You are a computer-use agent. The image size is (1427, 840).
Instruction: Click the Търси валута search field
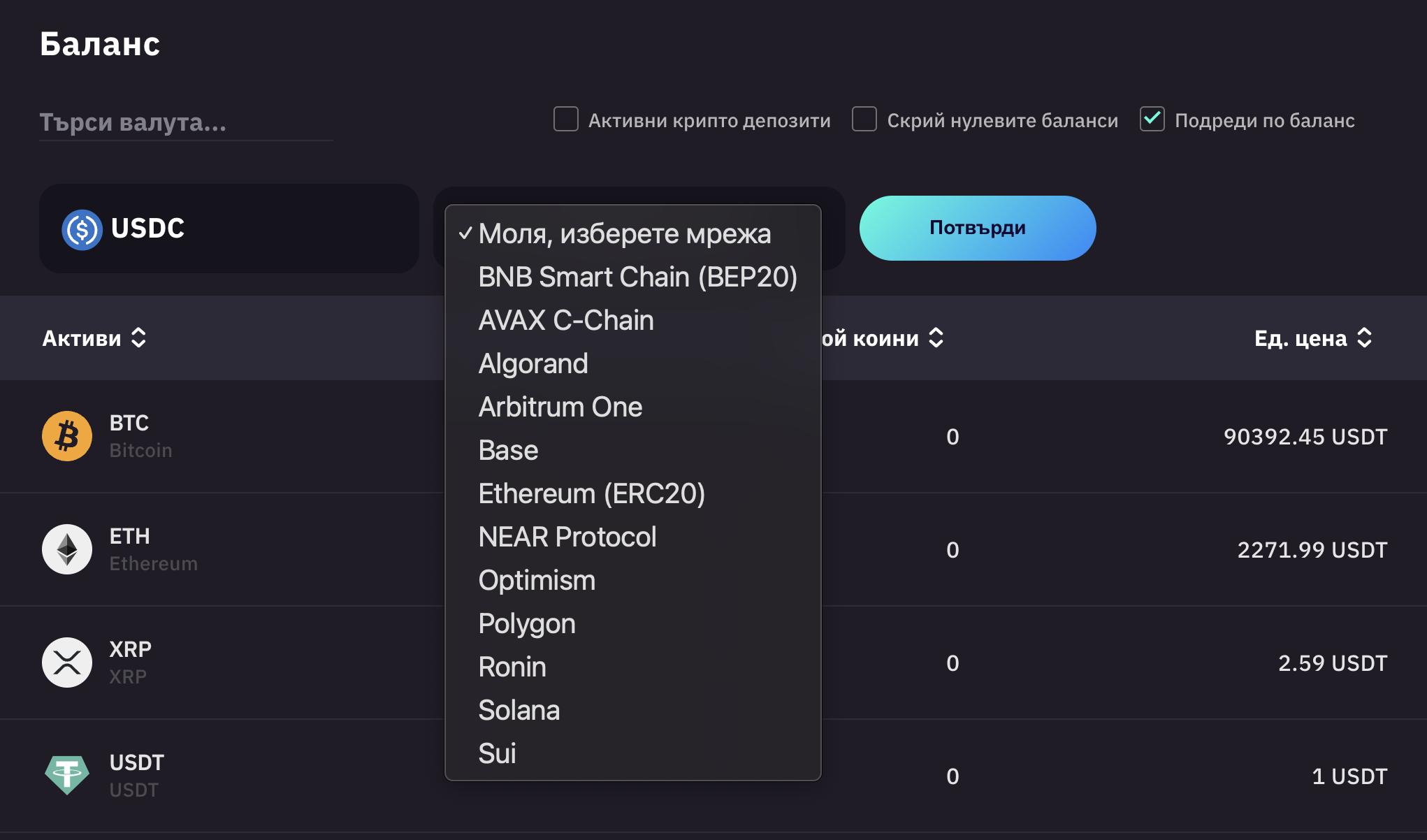click(x=186, y=122)
